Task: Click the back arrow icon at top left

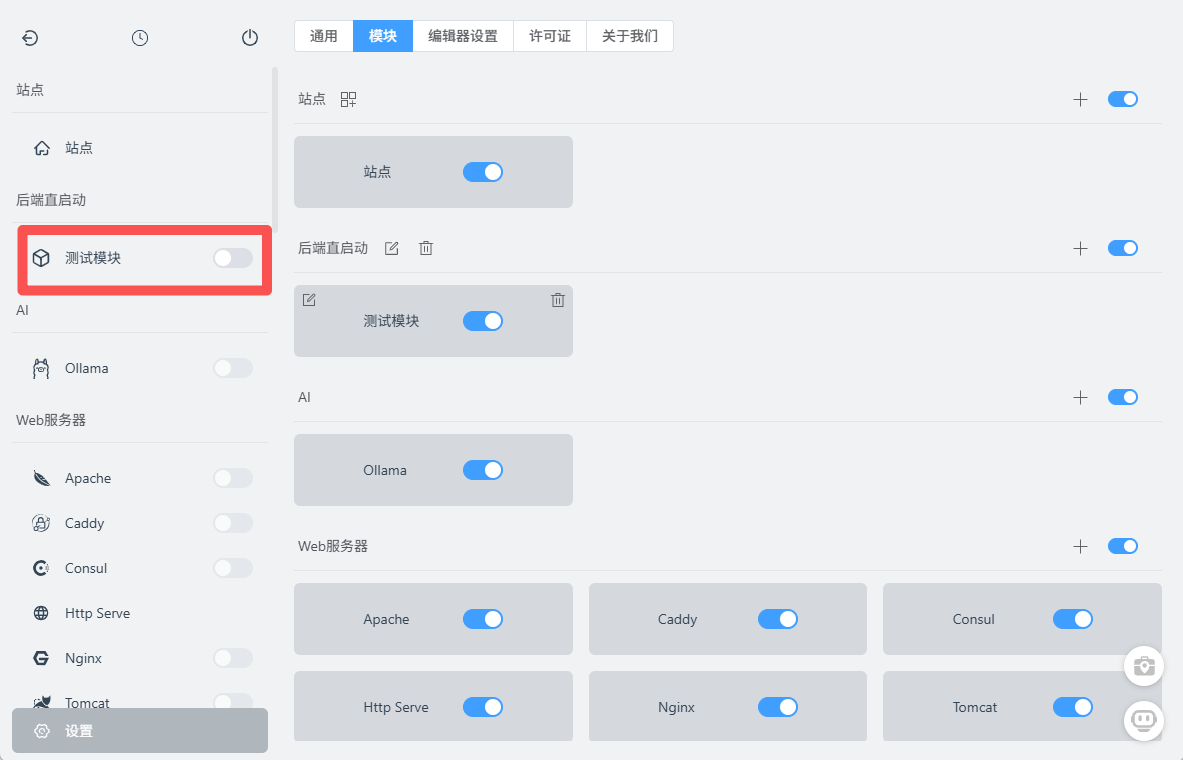Action: click(30, 37)
